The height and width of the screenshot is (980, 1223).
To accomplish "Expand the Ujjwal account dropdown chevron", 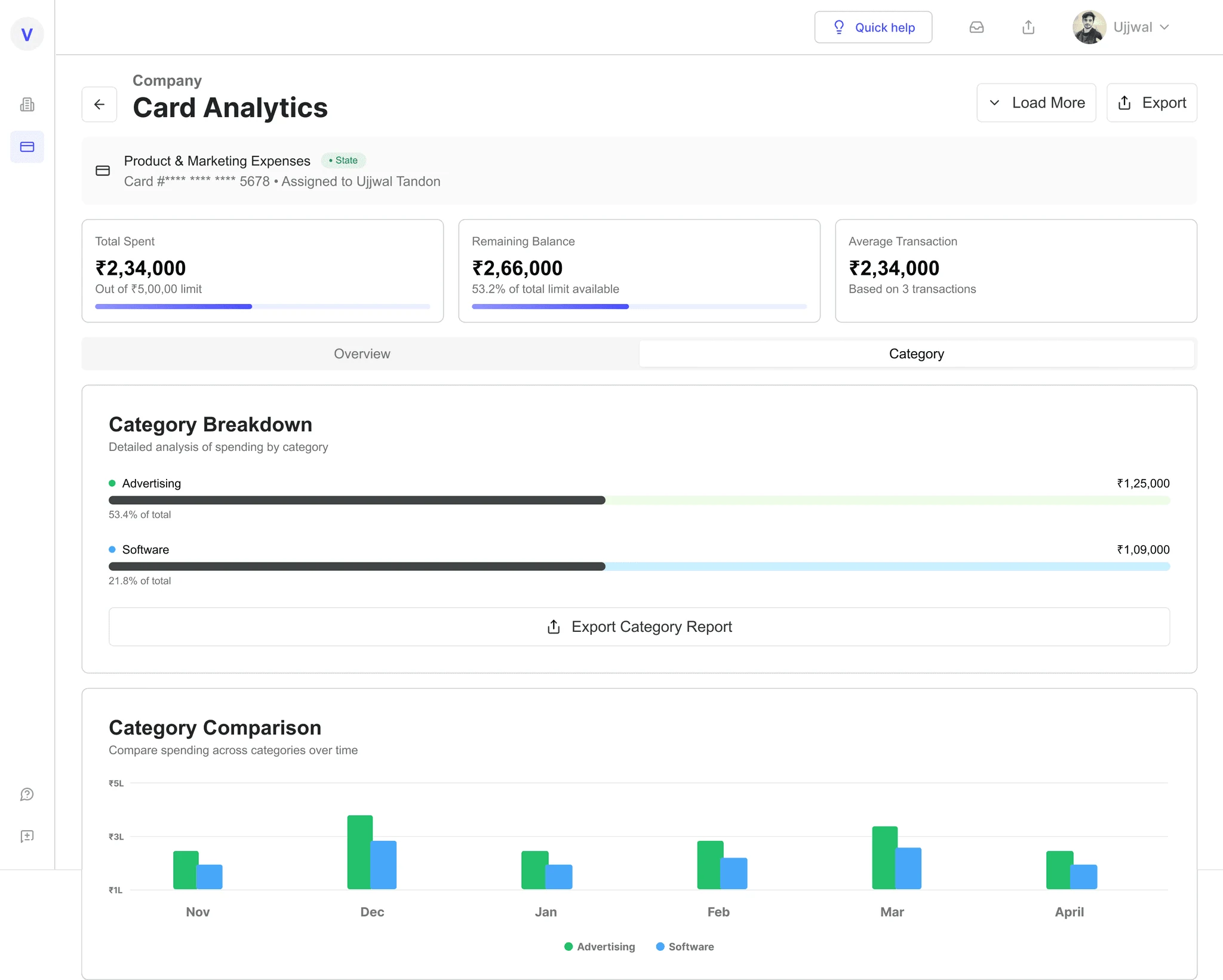I will pyautogui.click(x=1164, y=27).
